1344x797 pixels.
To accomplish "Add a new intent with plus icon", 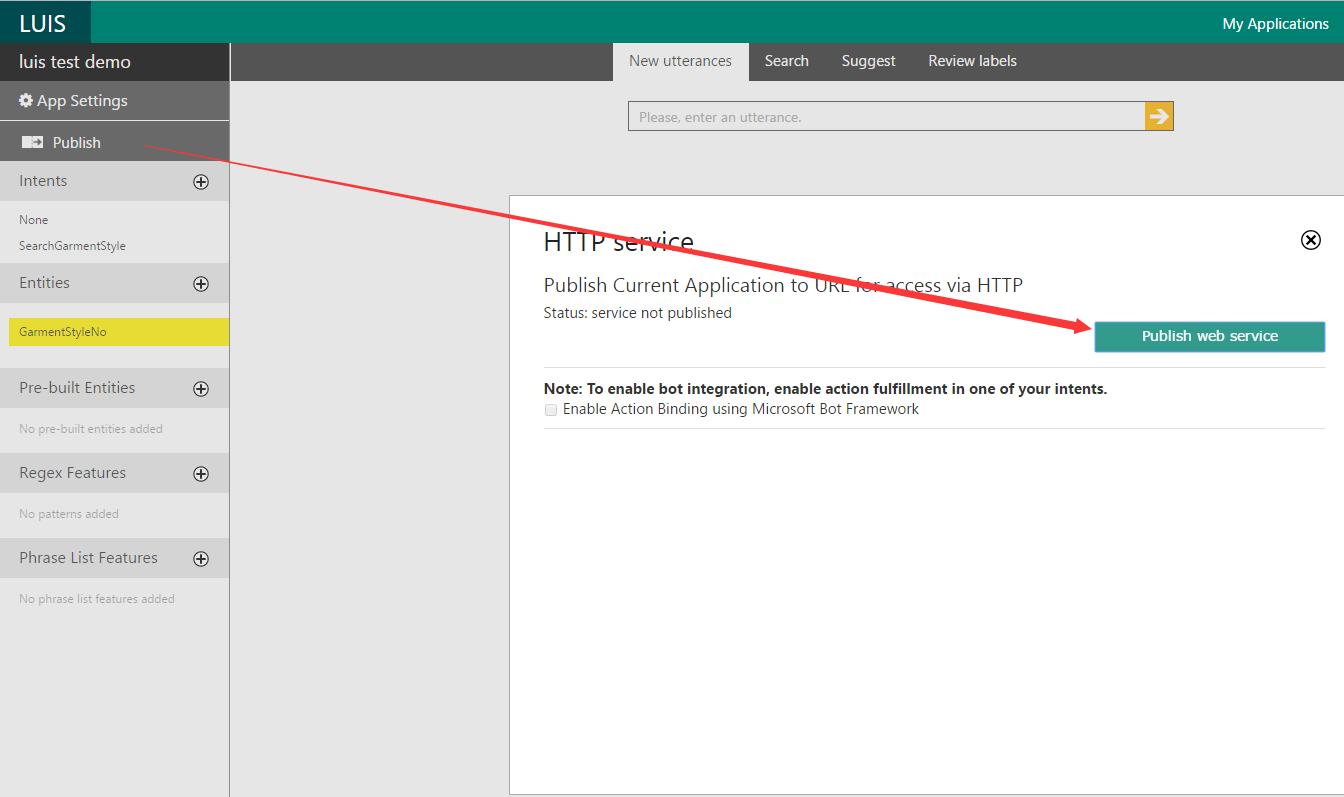I will coord(201,182).
